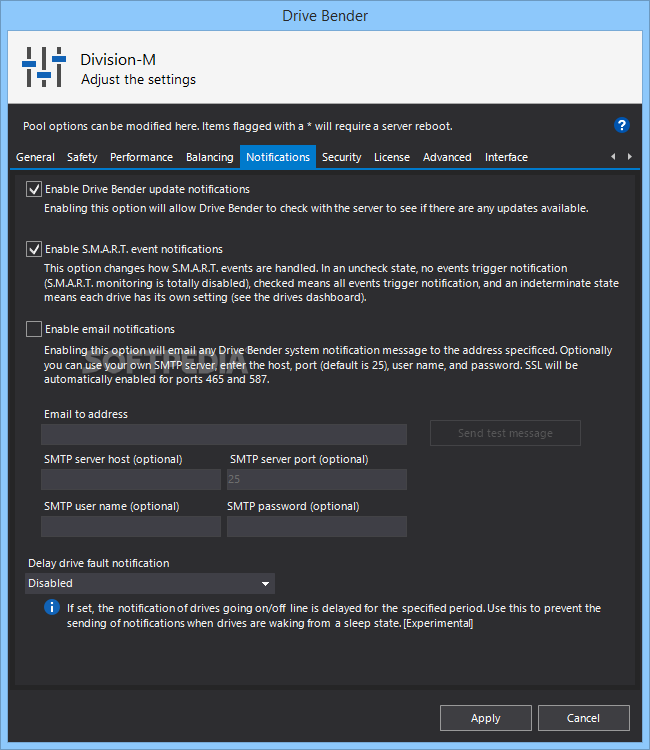This screenshot has height=750, width=650.
Task: Switch to the General tab
Action: pyautogui.click(x=35, y=157)
